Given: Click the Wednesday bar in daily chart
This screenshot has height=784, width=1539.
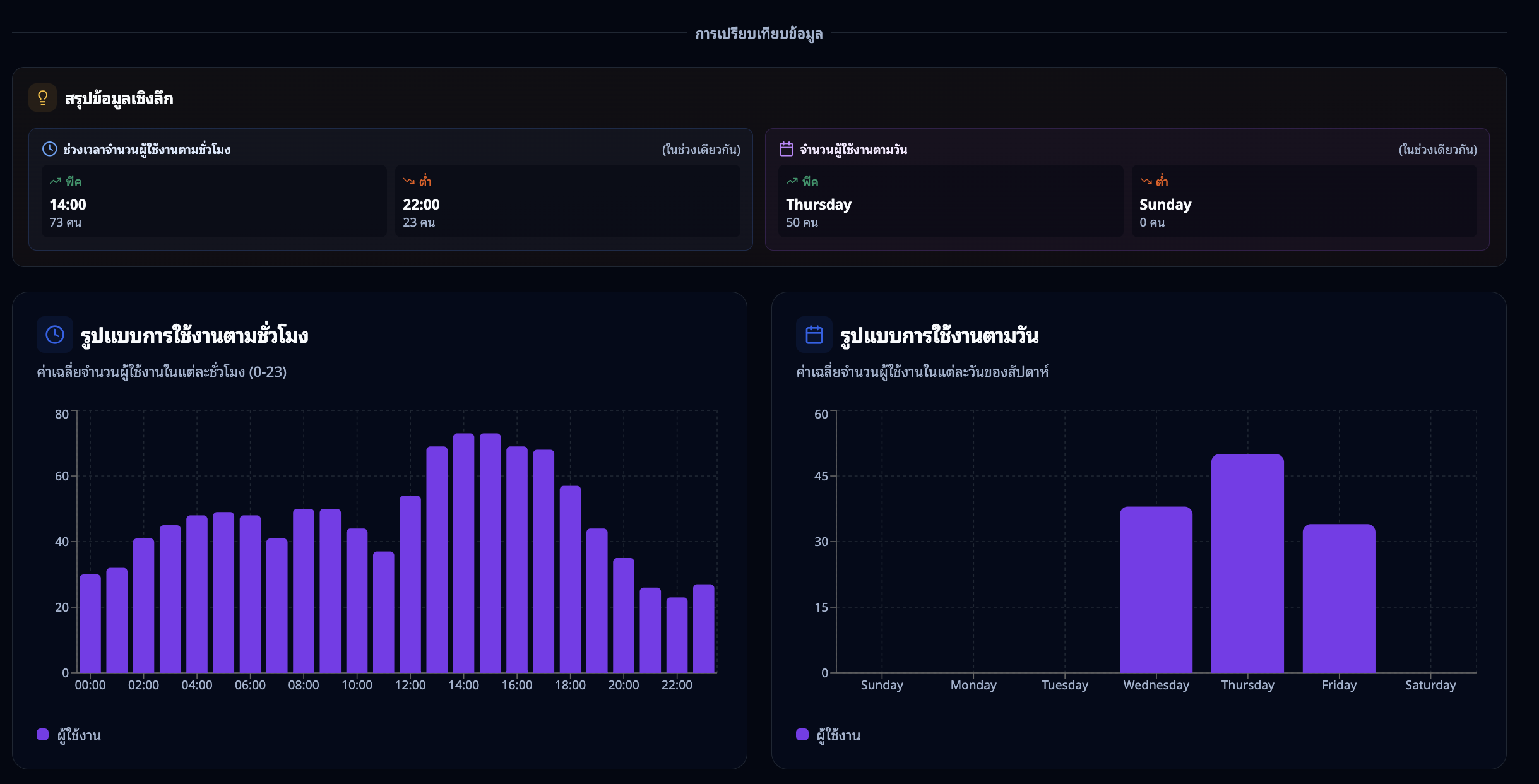Looking at the screenshot, I should point(1156,590).
